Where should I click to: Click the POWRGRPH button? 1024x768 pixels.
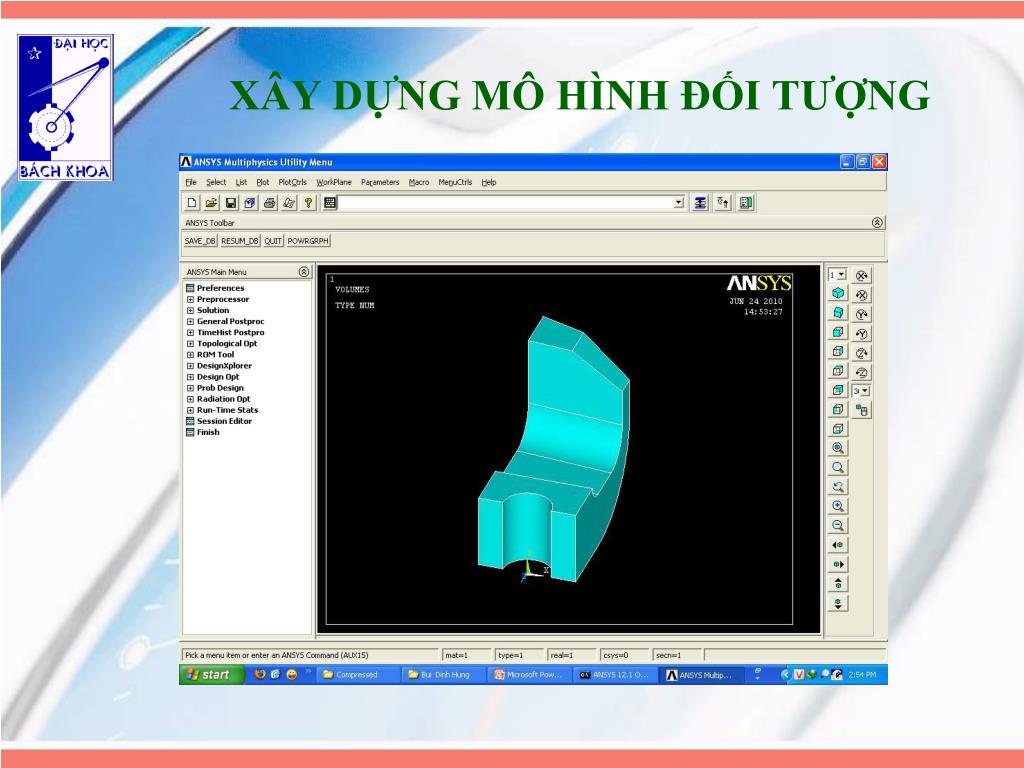(308, 241)
